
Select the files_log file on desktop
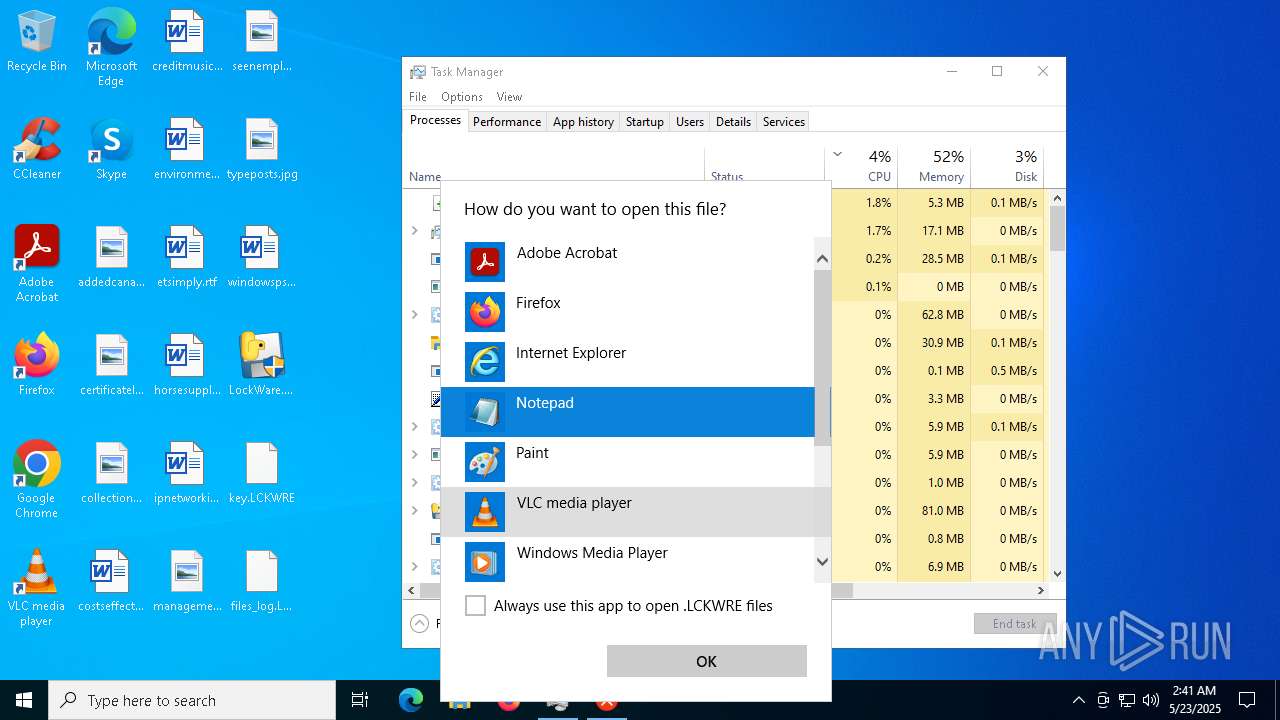[261, 581]
